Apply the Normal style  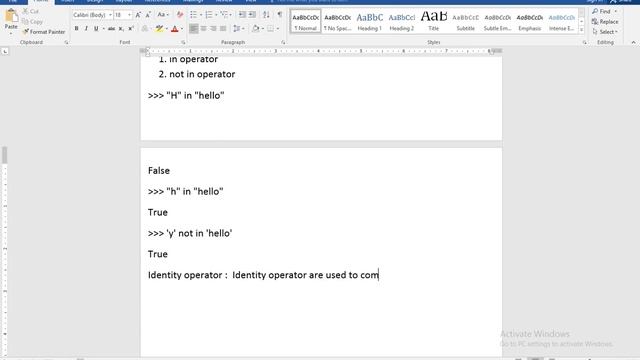(306, 21)
